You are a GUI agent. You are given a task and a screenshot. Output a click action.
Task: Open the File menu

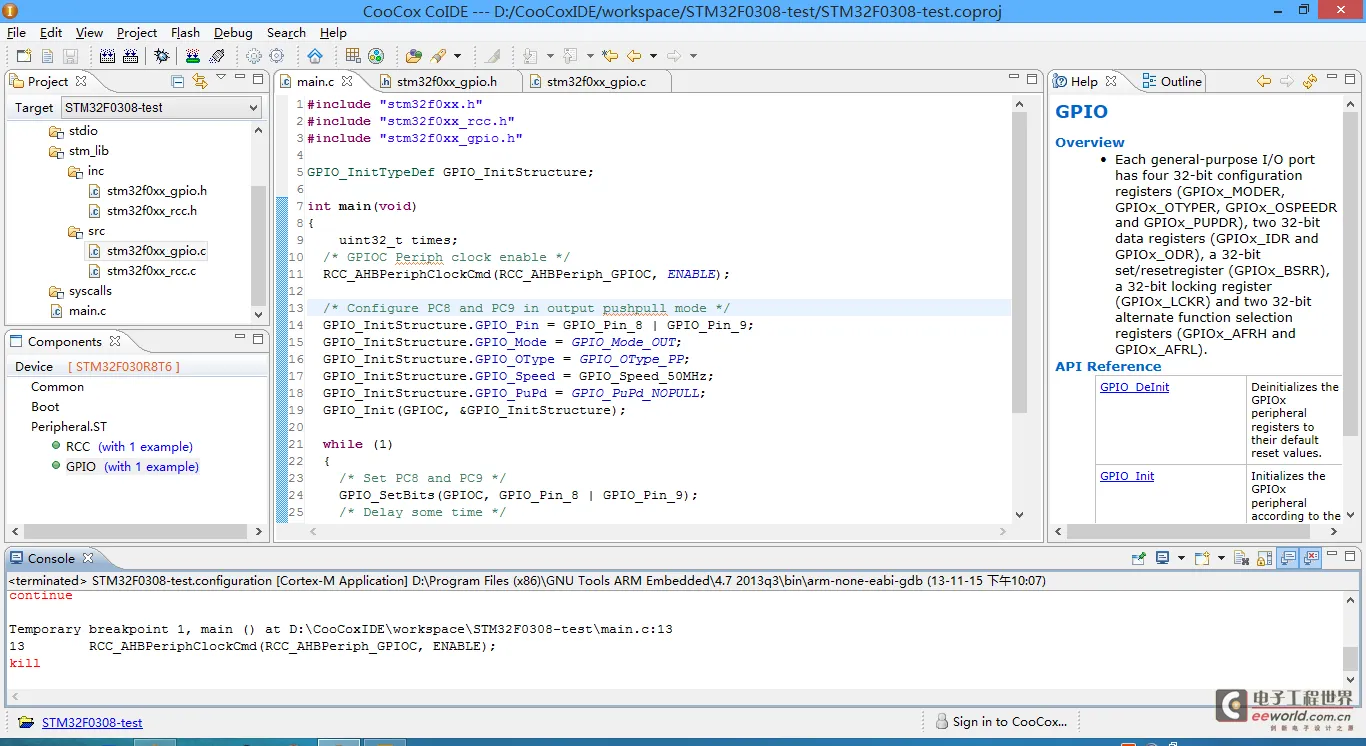point(16,32)
